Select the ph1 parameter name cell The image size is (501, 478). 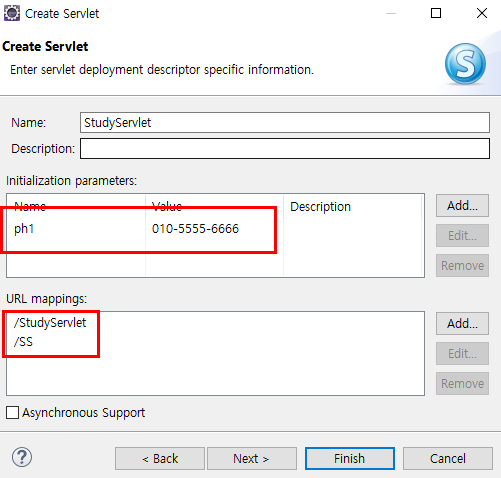click(24, 229)
